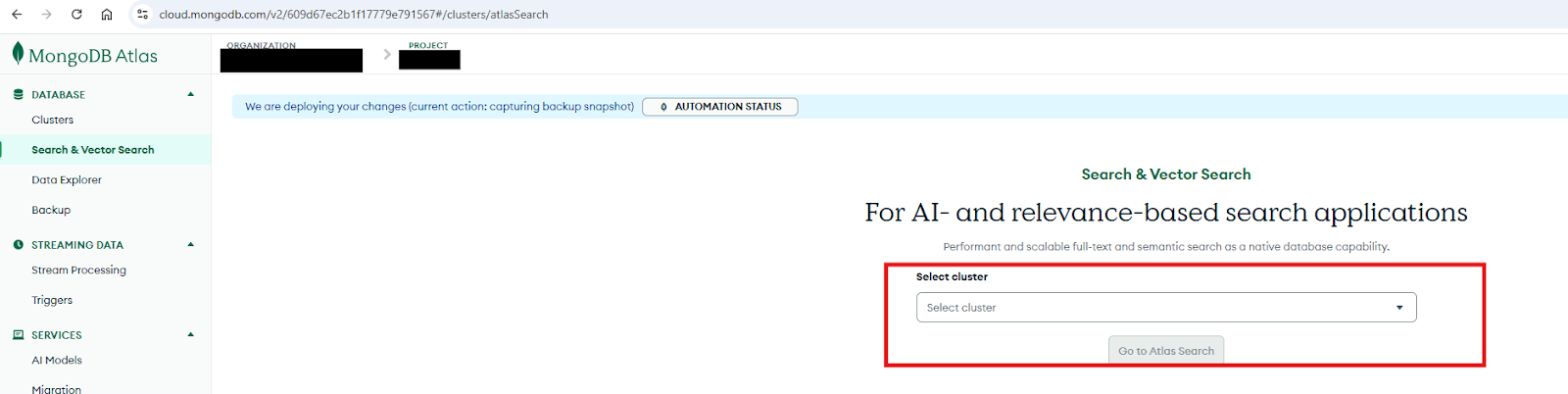Screen dimensions: 1568x394
Task: Open Triggers in sidebar
Action: coord(52,300)
